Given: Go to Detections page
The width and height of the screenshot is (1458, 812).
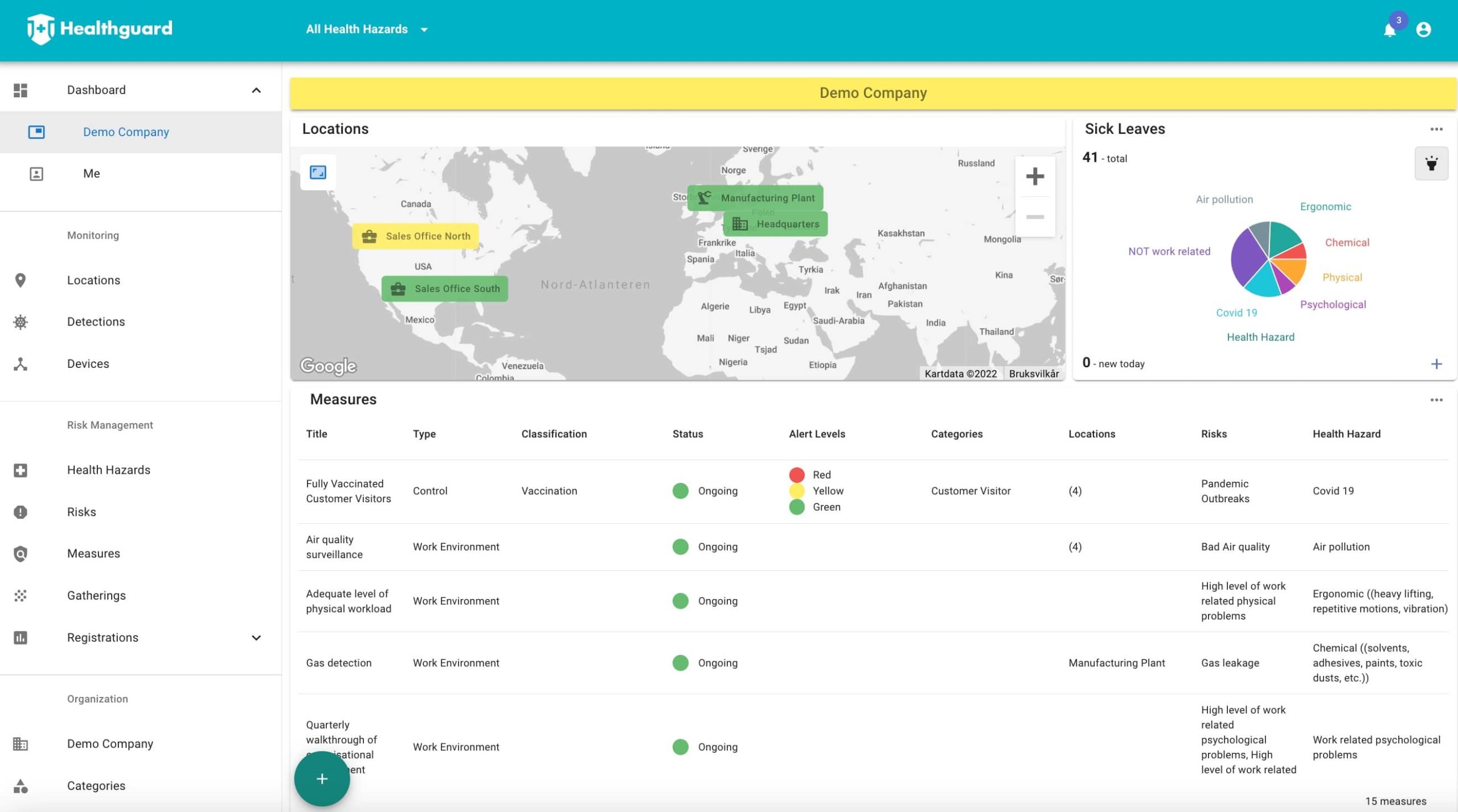Looking at the screenshot, I should coord(141,322).
